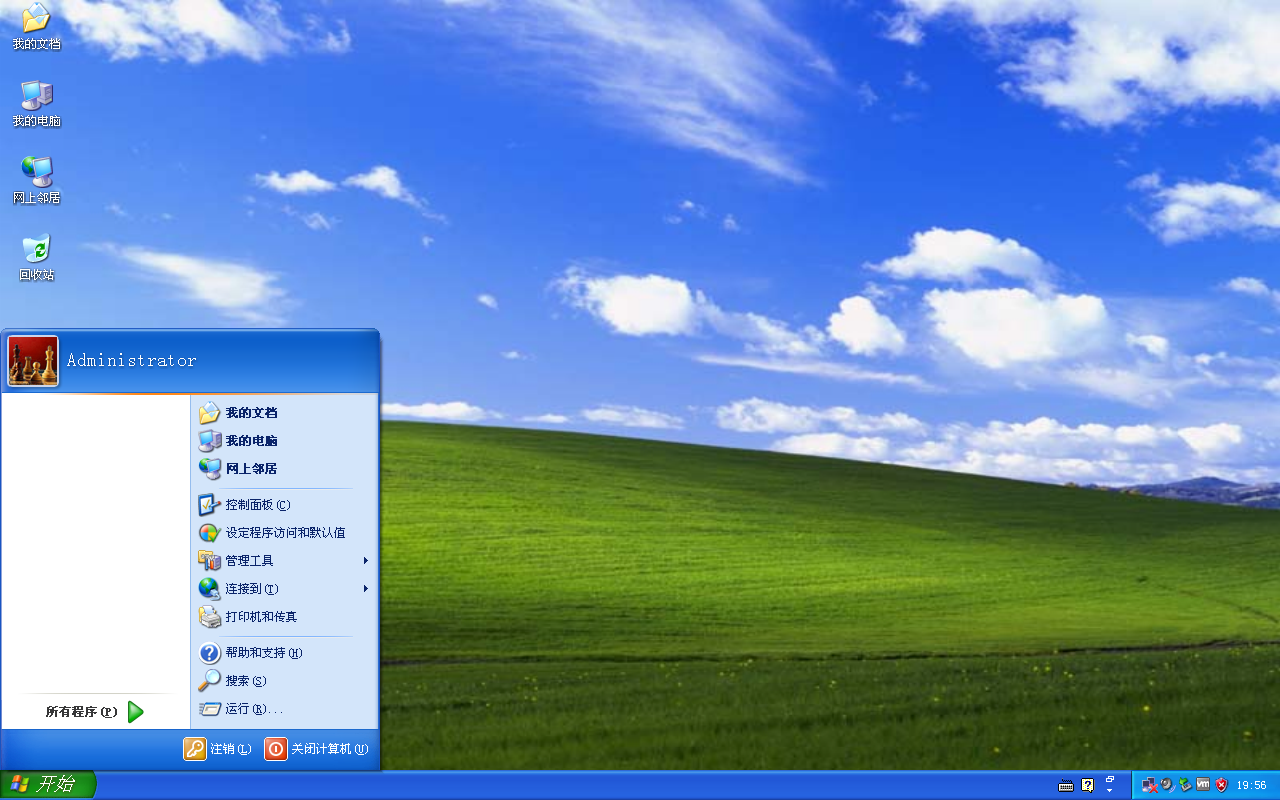Select 网上邻居 desktop icon
This screenshot has width=1280, height=800.
click(x=36, y=181)
